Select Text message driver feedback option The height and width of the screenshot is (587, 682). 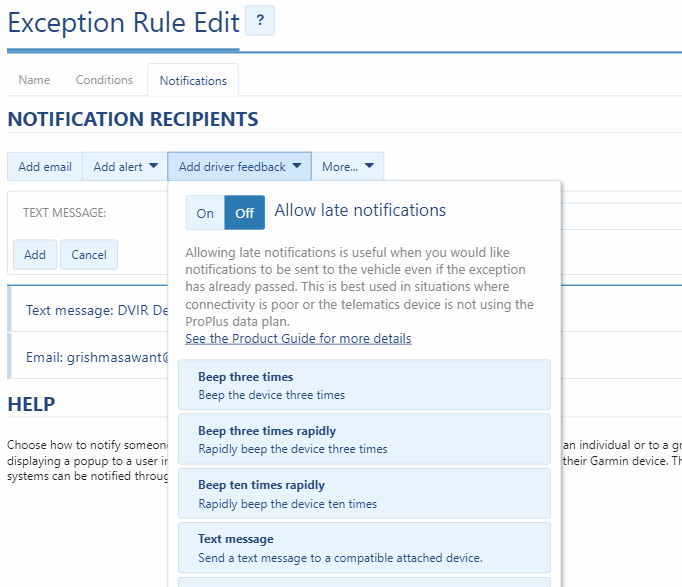click(364, 548)
